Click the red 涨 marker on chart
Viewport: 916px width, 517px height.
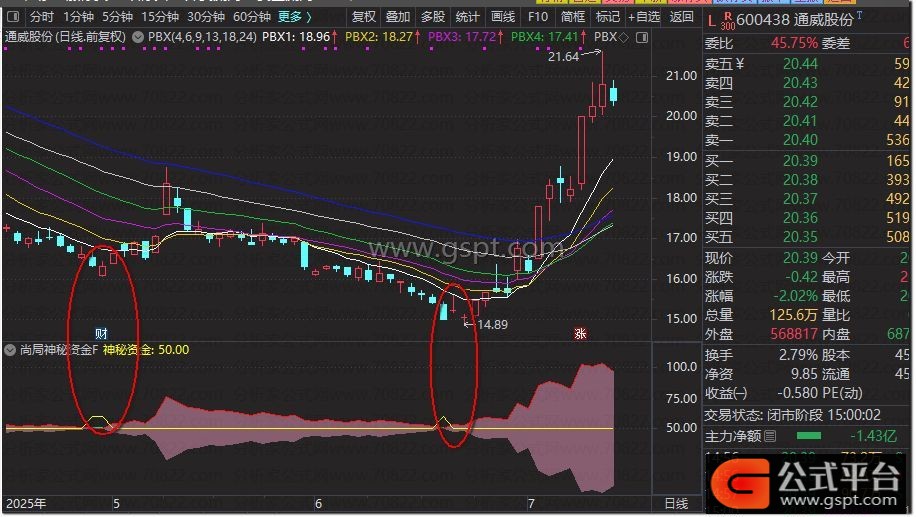[x=579, y=334]
